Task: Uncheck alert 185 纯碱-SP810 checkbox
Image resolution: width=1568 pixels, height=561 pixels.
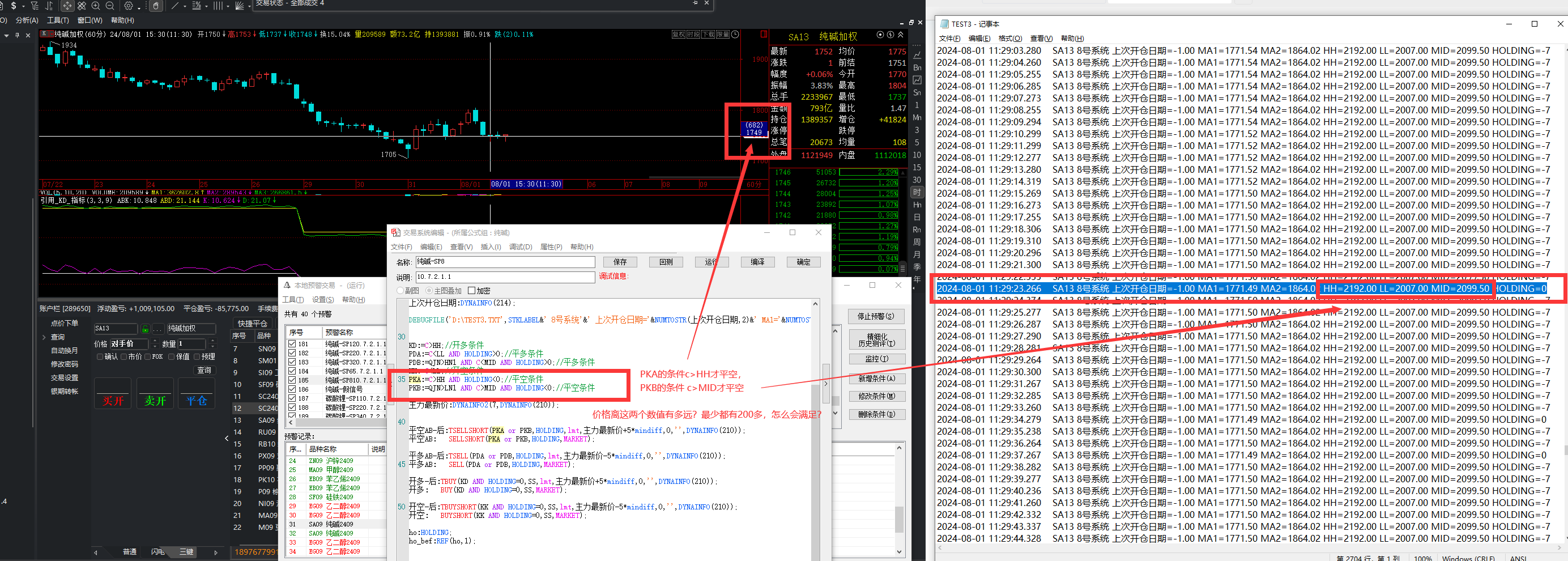Action: pos(292,380)
